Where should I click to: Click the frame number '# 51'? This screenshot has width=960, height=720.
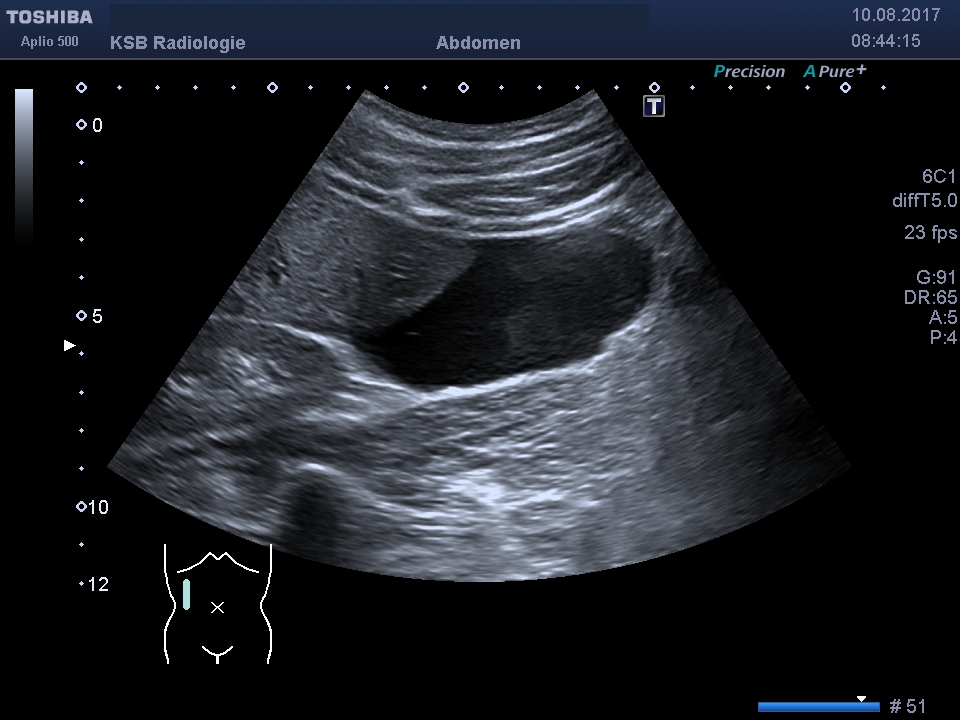coord(907,706)
